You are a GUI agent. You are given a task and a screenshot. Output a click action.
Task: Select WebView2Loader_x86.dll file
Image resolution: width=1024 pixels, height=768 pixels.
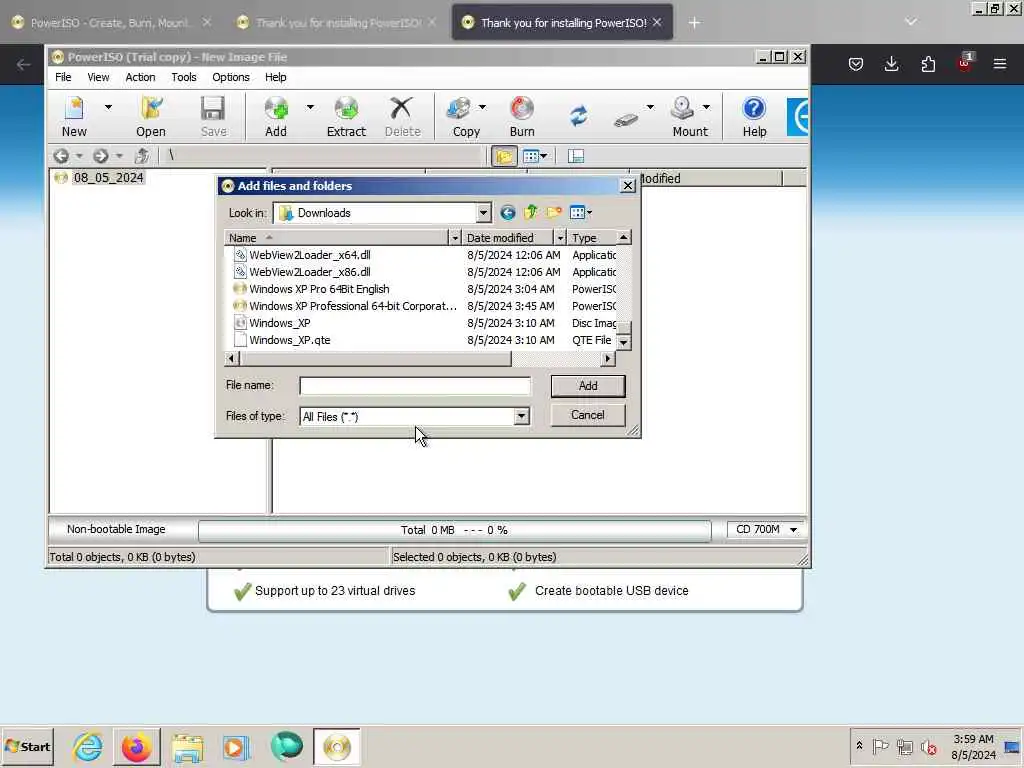(310, 272)
